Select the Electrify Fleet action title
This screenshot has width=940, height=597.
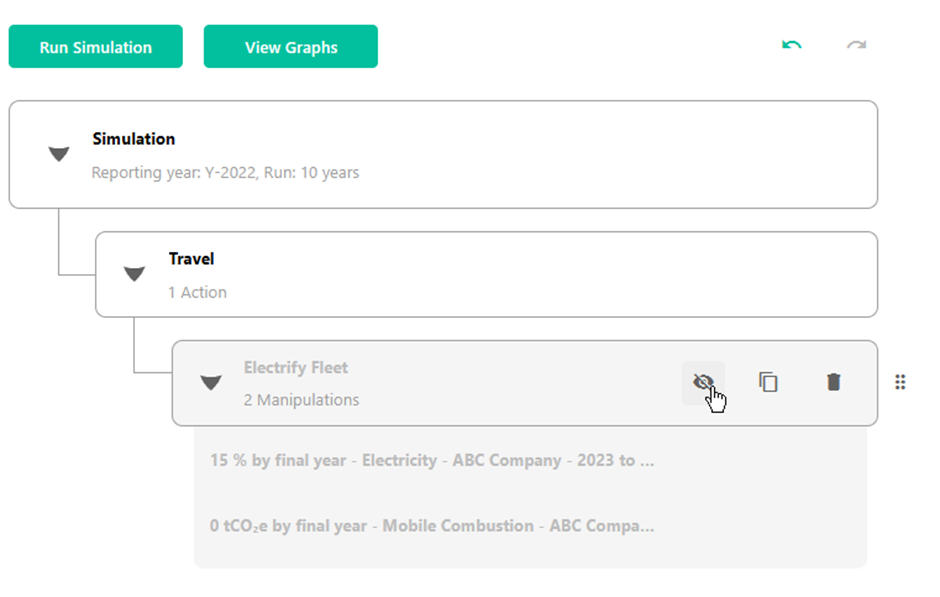[x=296, y=367]
